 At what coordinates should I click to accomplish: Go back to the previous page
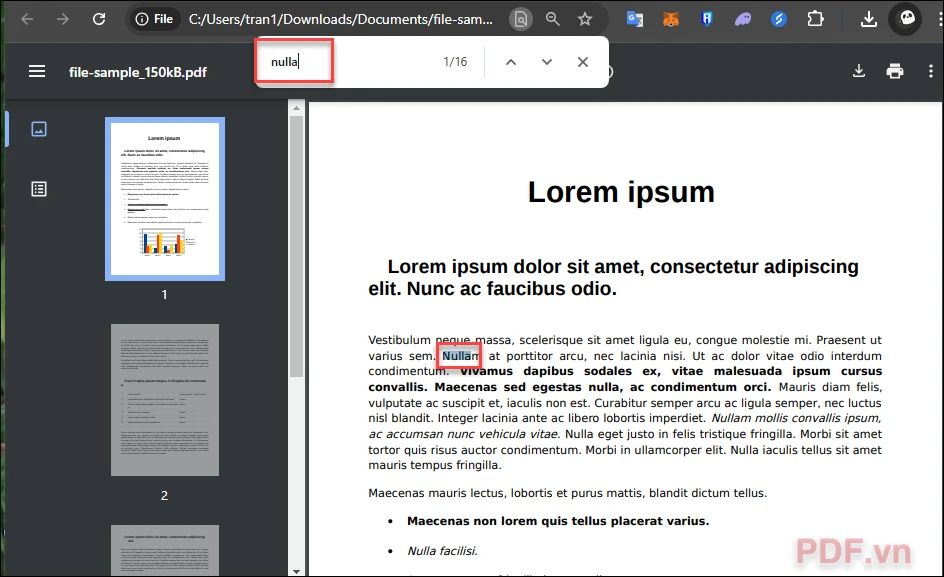click(27, 19)
